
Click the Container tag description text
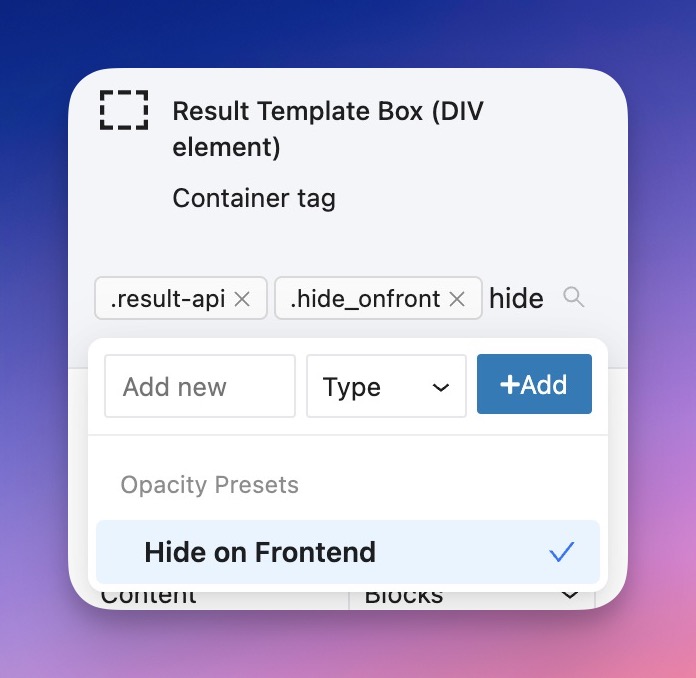point(254,198)
